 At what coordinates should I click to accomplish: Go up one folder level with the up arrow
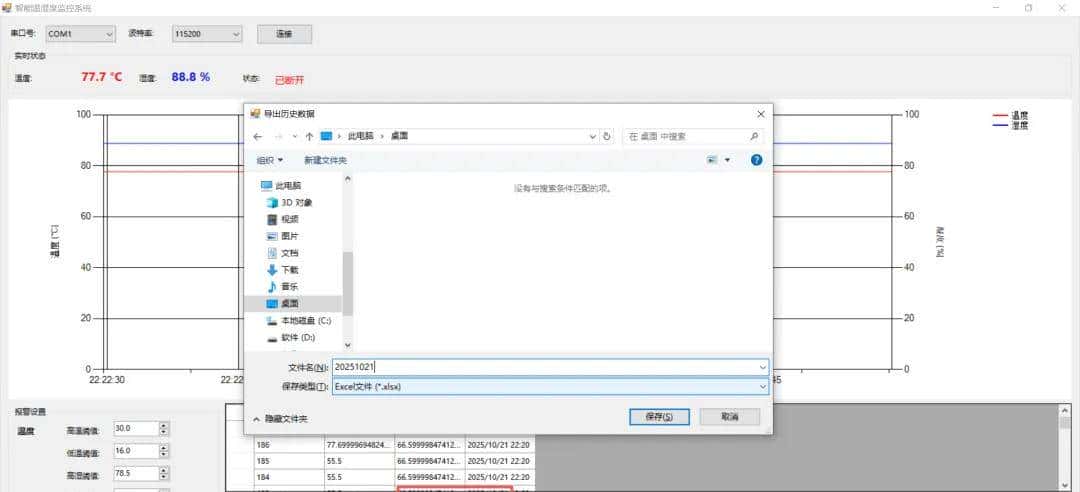[x=309, y=136]
